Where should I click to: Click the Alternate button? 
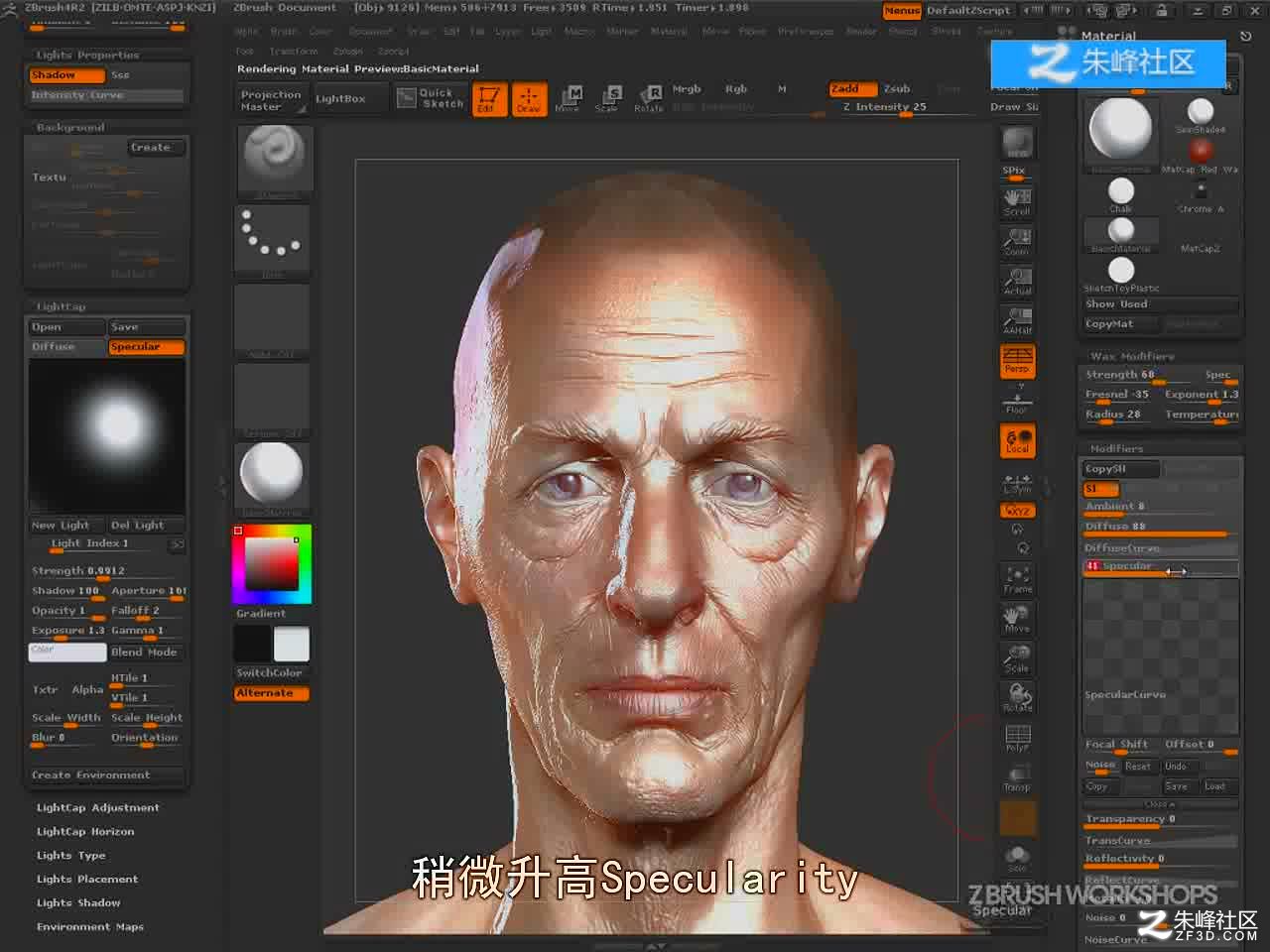point(272,693)
